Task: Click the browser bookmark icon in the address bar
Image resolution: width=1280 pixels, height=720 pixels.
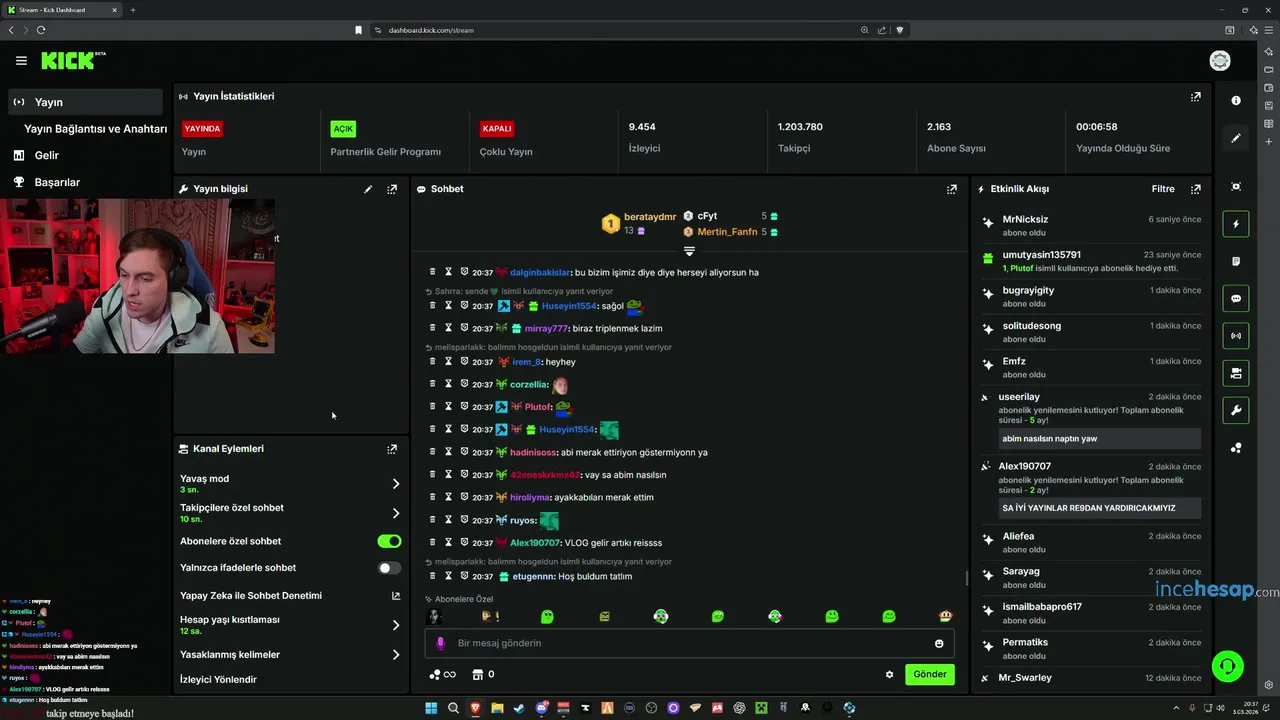Action: (x=358, y=30)
